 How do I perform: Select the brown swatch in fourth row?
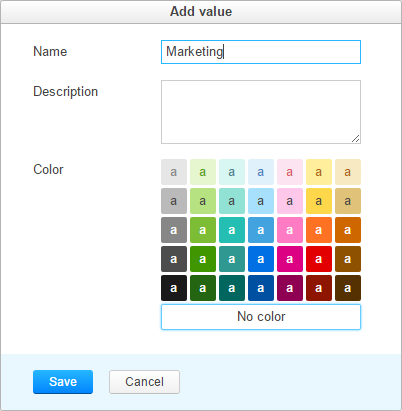coord(348,259)
